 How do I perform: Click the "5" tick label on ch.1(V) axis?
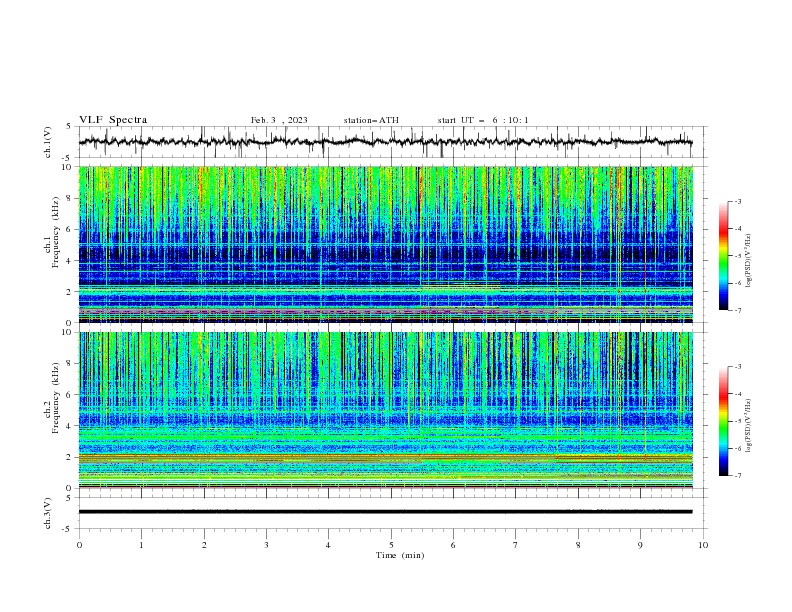69,127
